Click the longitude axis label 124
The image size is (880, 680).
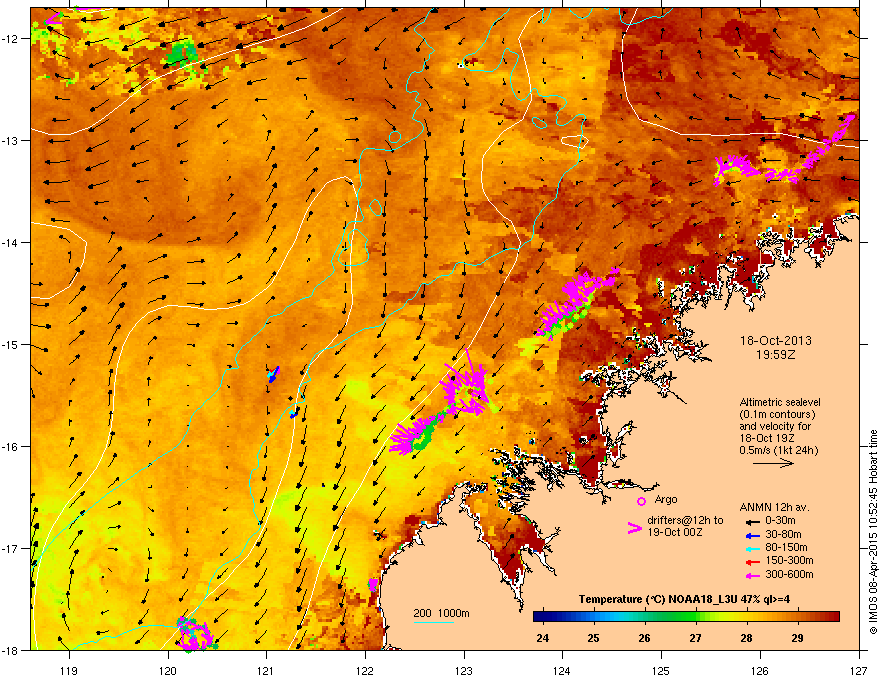(x=562, y=670)
